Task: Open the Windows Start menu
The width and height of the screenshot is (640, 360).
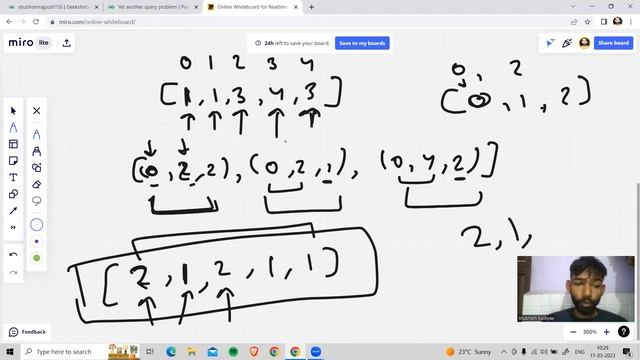Action: click(10, 351)
